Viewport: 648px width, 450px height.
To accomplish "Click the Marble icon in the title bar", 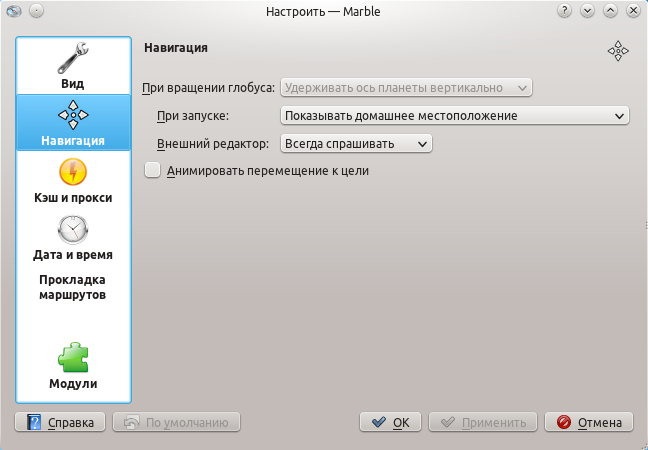I will pyautogui.click(x=14, y=11).
